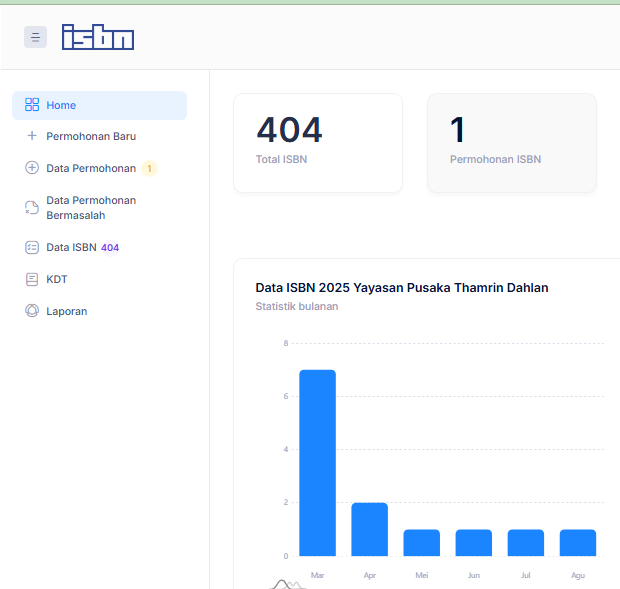Select the Permohonan ISBN card

(511, 142)
